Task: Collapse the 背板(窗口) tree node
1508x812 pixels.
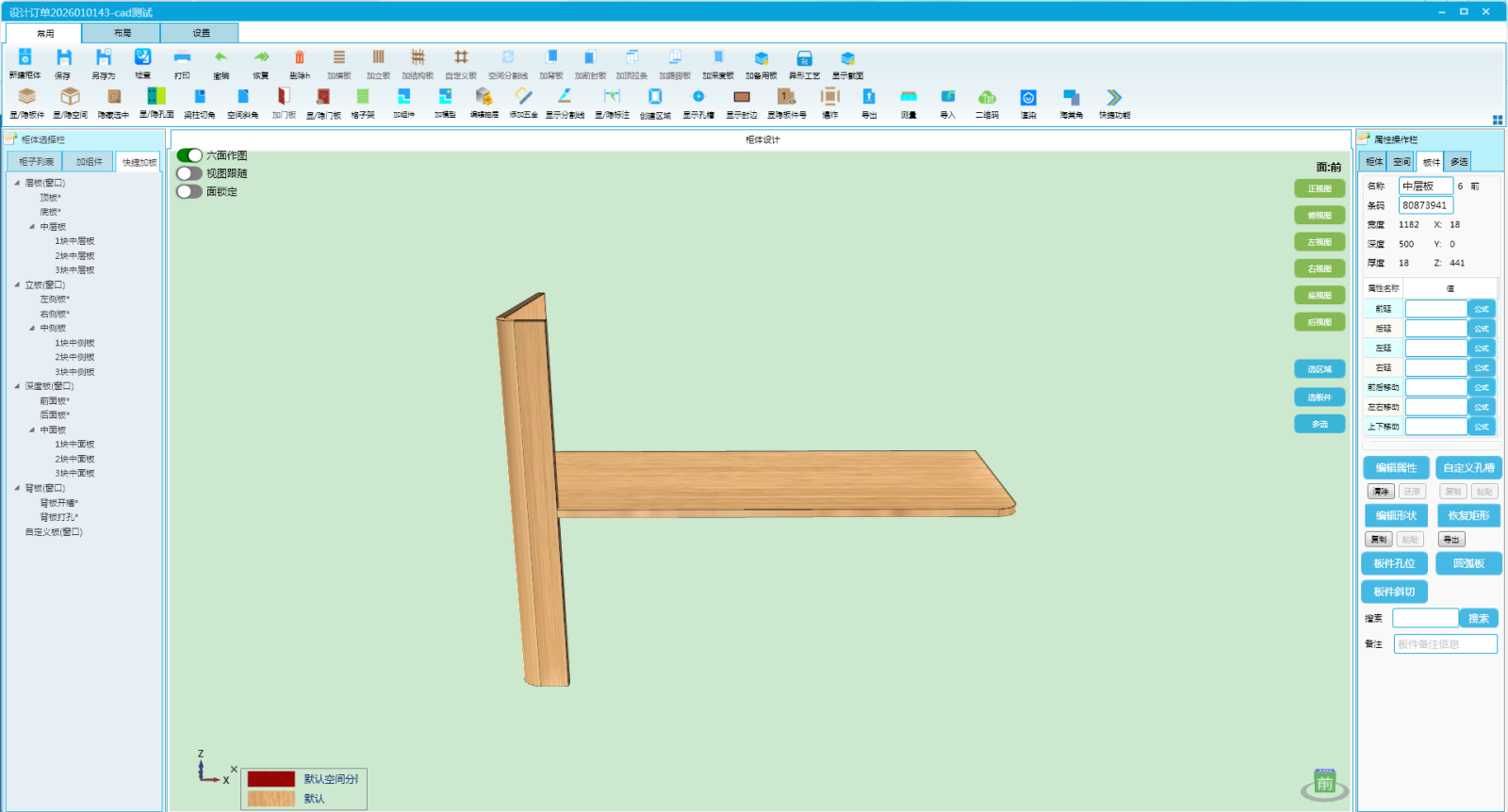Action: click(x=17, y=488)
